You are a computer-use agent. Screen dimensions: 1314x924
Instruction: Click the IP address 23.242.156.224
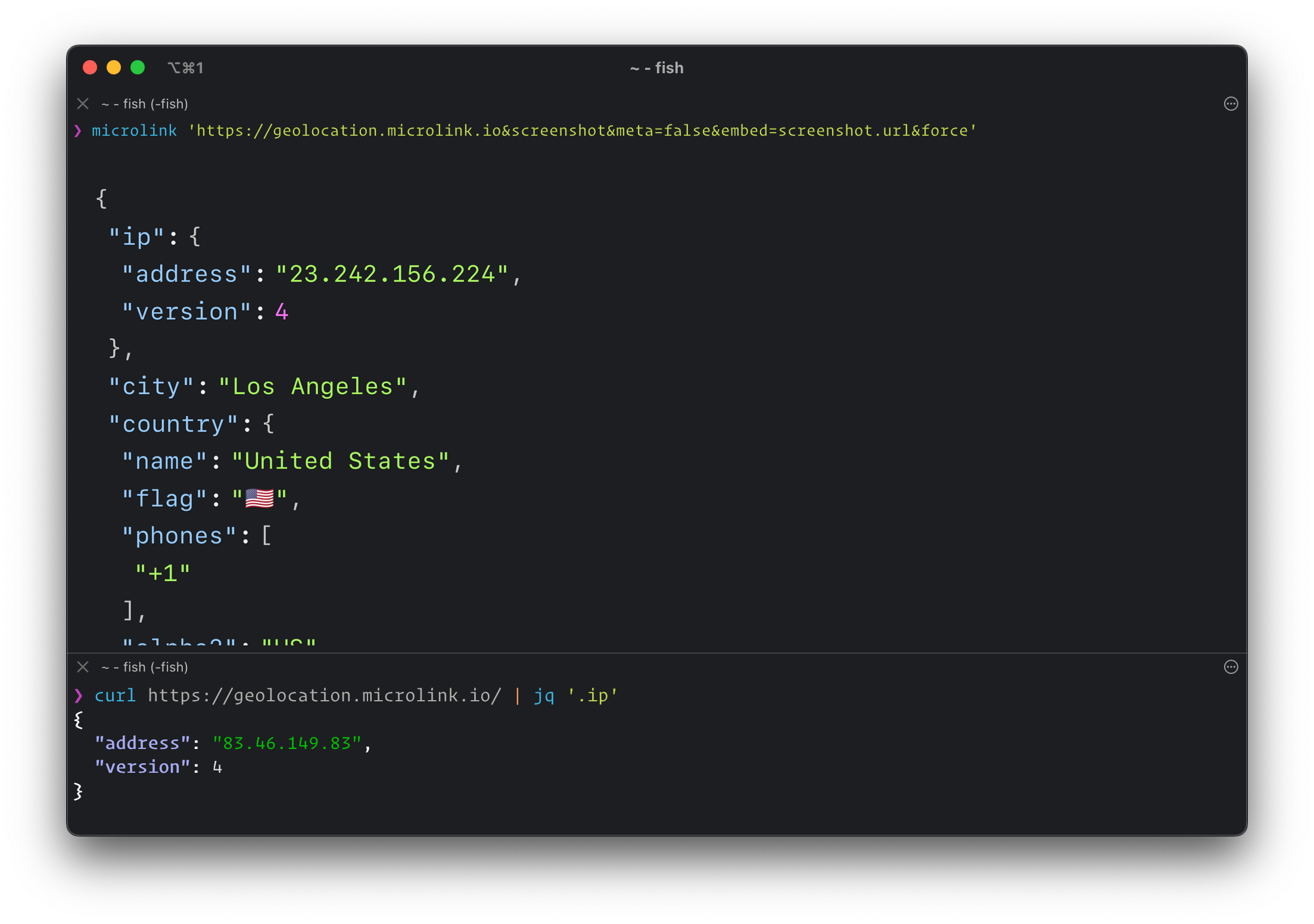[392, 274]
